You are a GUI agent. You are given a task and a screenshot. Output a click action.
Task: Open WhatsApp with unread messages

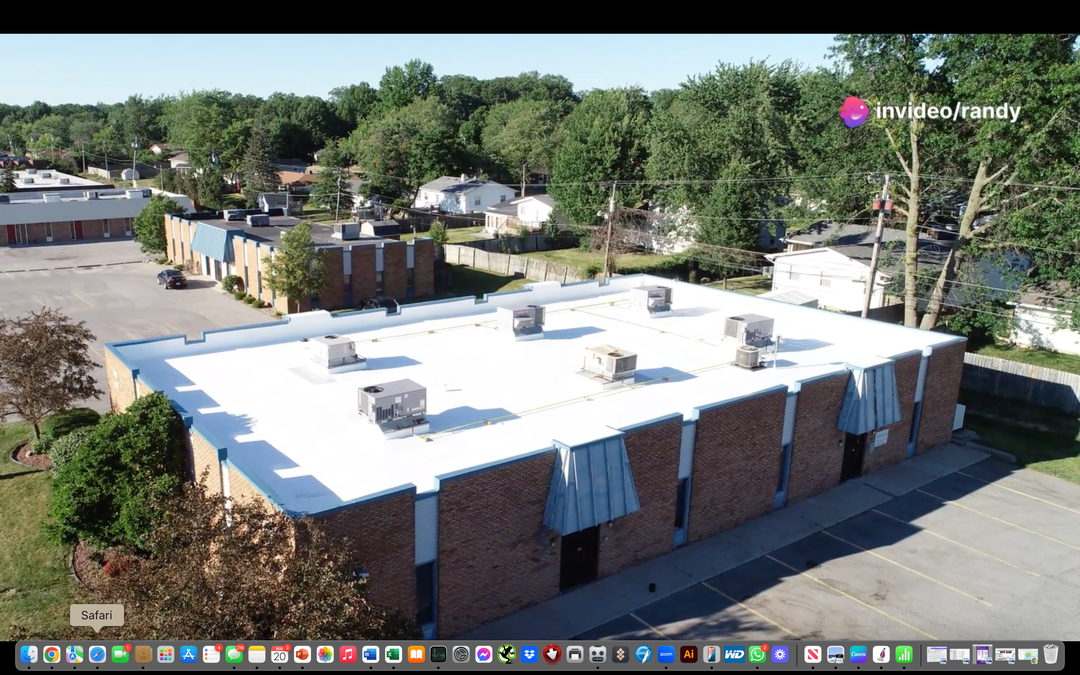[756, 654]
